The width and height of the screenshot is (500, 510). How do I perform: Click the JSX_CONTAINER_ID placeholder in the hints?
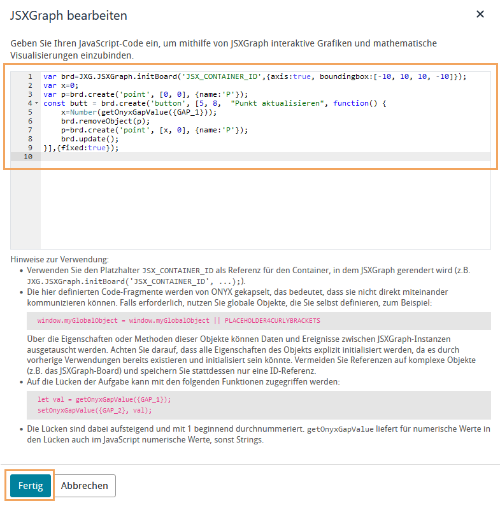[x=178, y=270]
